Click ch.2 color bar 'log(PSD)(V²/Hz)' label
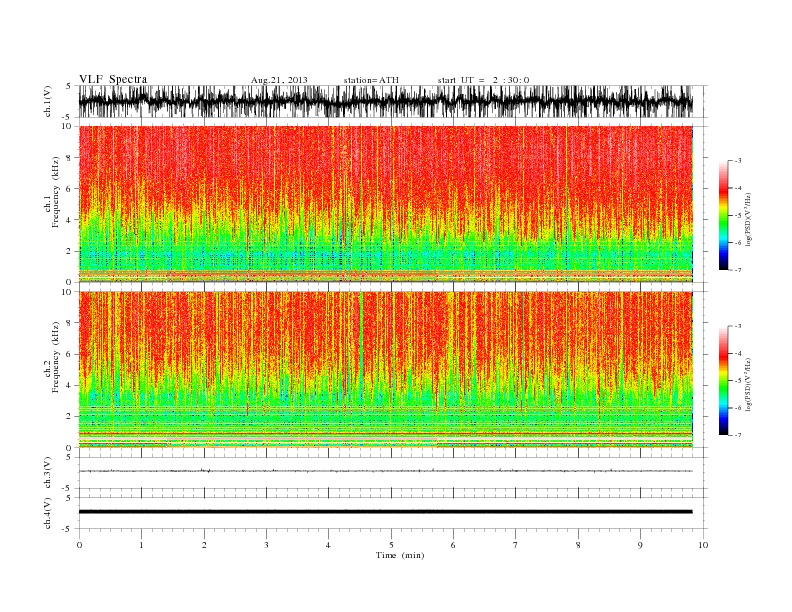The image size is (792, 612). pyautogui.click(x=750, y=385)
